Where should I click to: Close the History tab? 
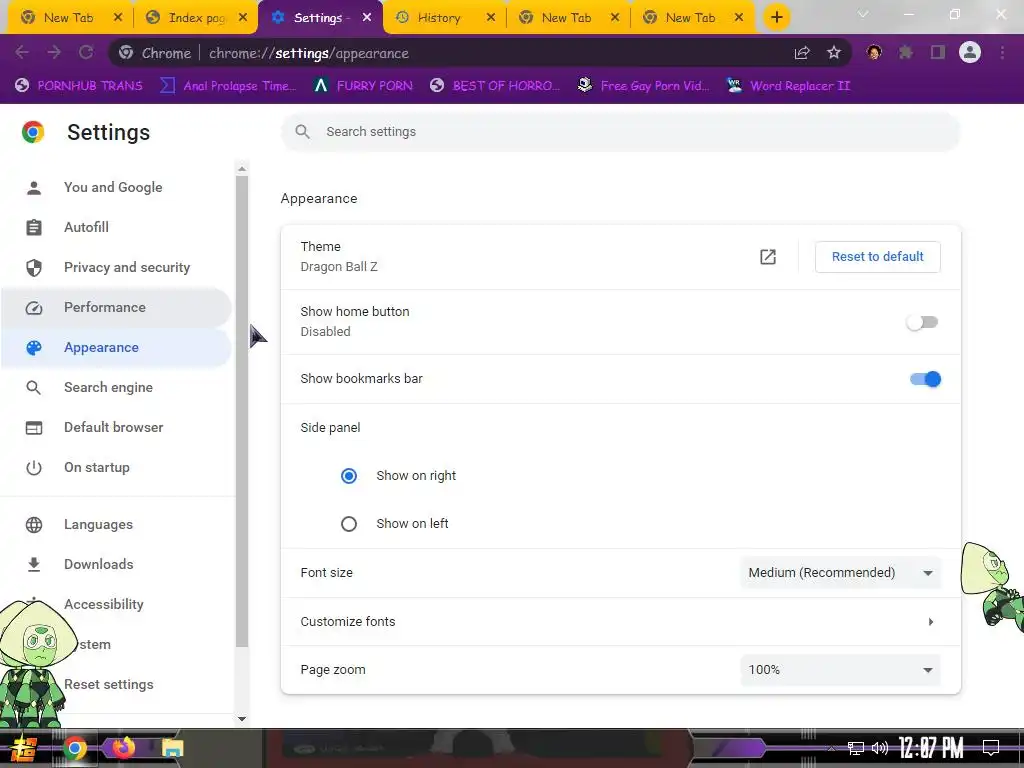pyautogui.click(x=491, y=17)
